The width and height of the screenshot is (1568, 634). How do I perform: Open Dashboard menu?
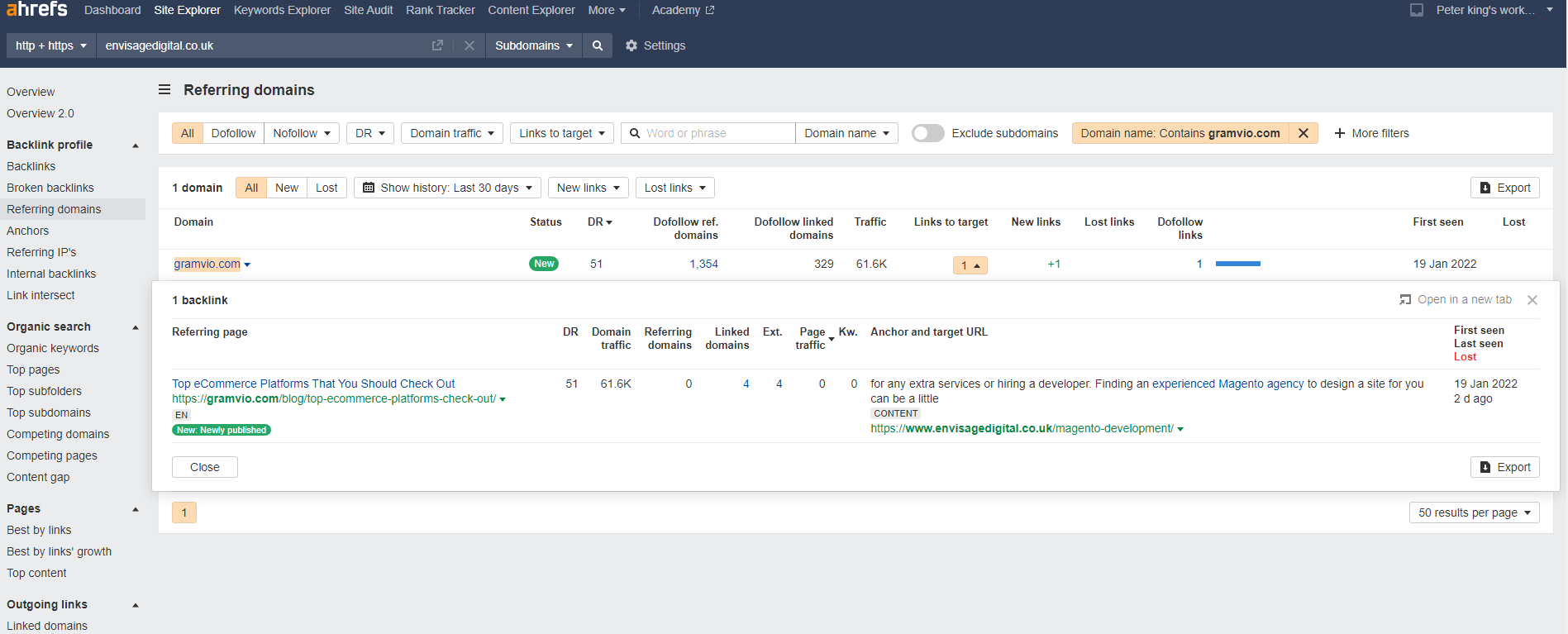tap(112, 10)
